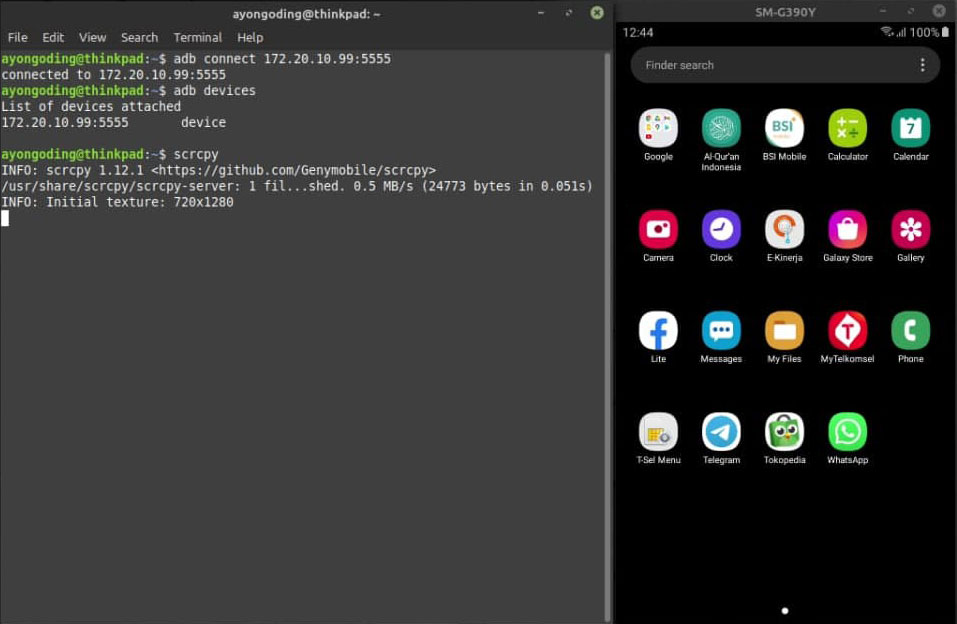Image resolution: width=957 pixels, height=624 pixels.
Task: Minimize the SM-G390Y scrcpy window
Action: tap(883, 11)
